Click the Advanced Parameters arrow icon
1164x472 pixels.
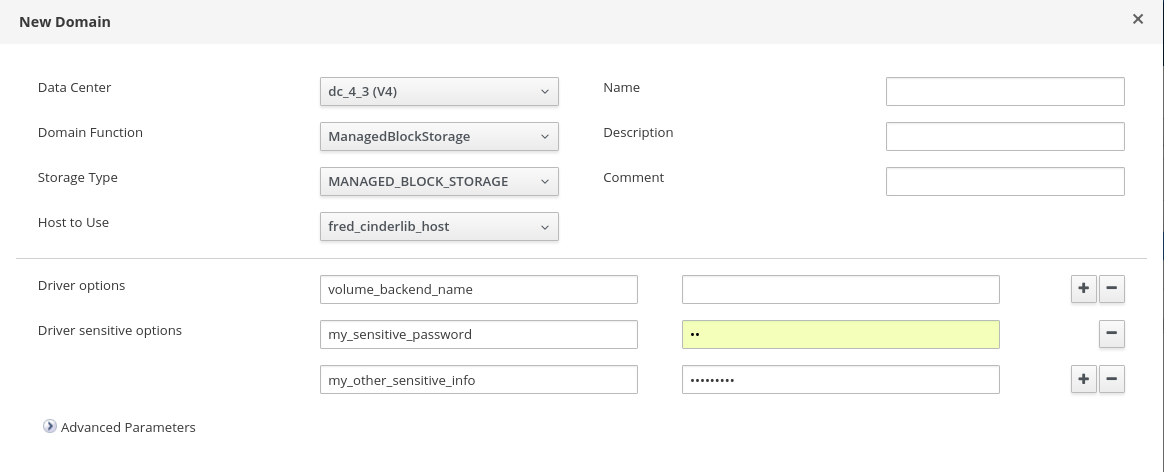[49, 427]
